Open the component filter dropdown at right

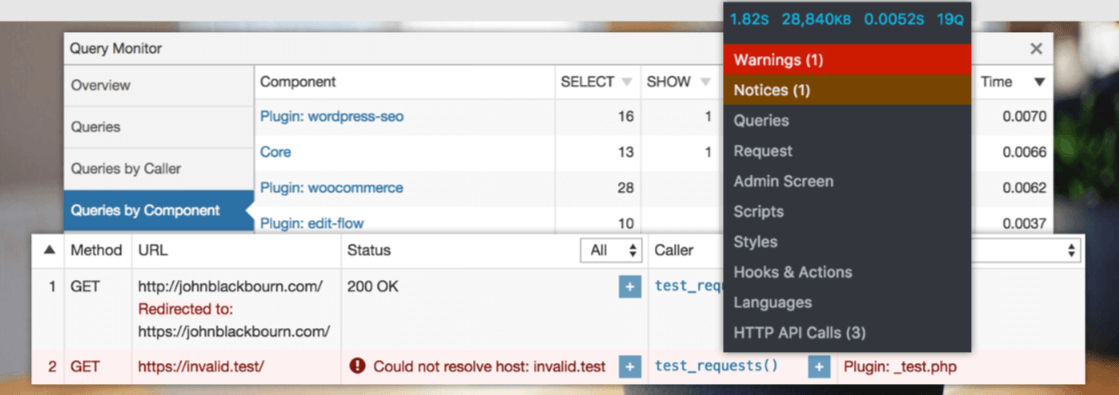click(x=1026, y=250)
